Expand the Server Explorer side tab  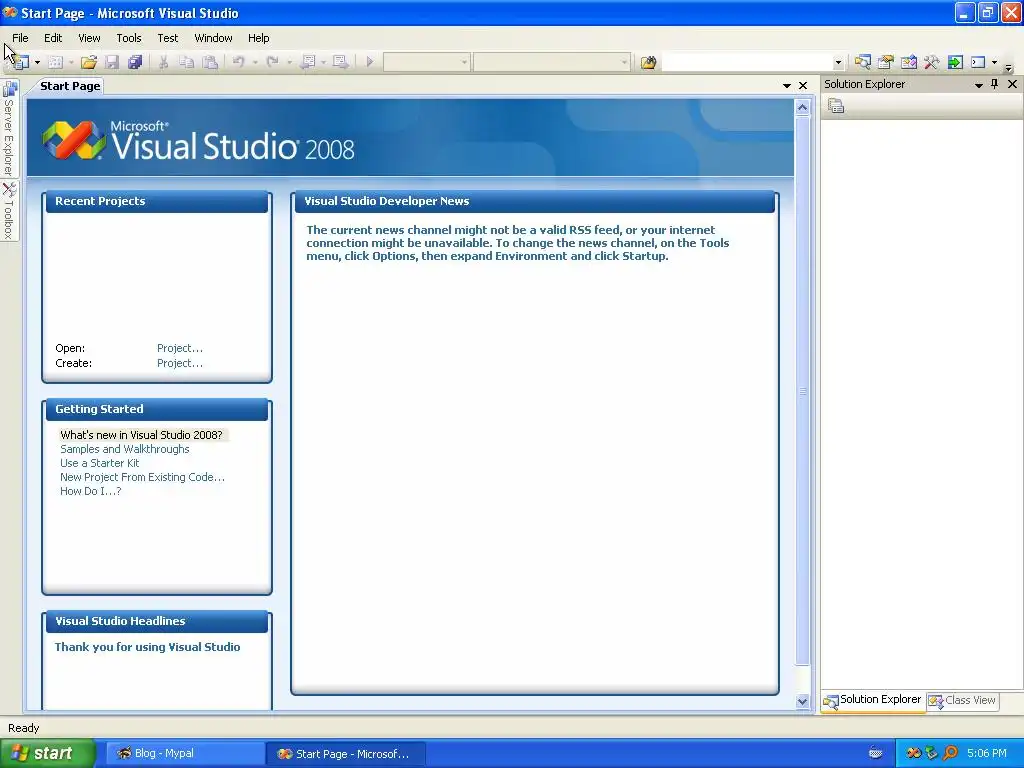[x=9, y=128]
